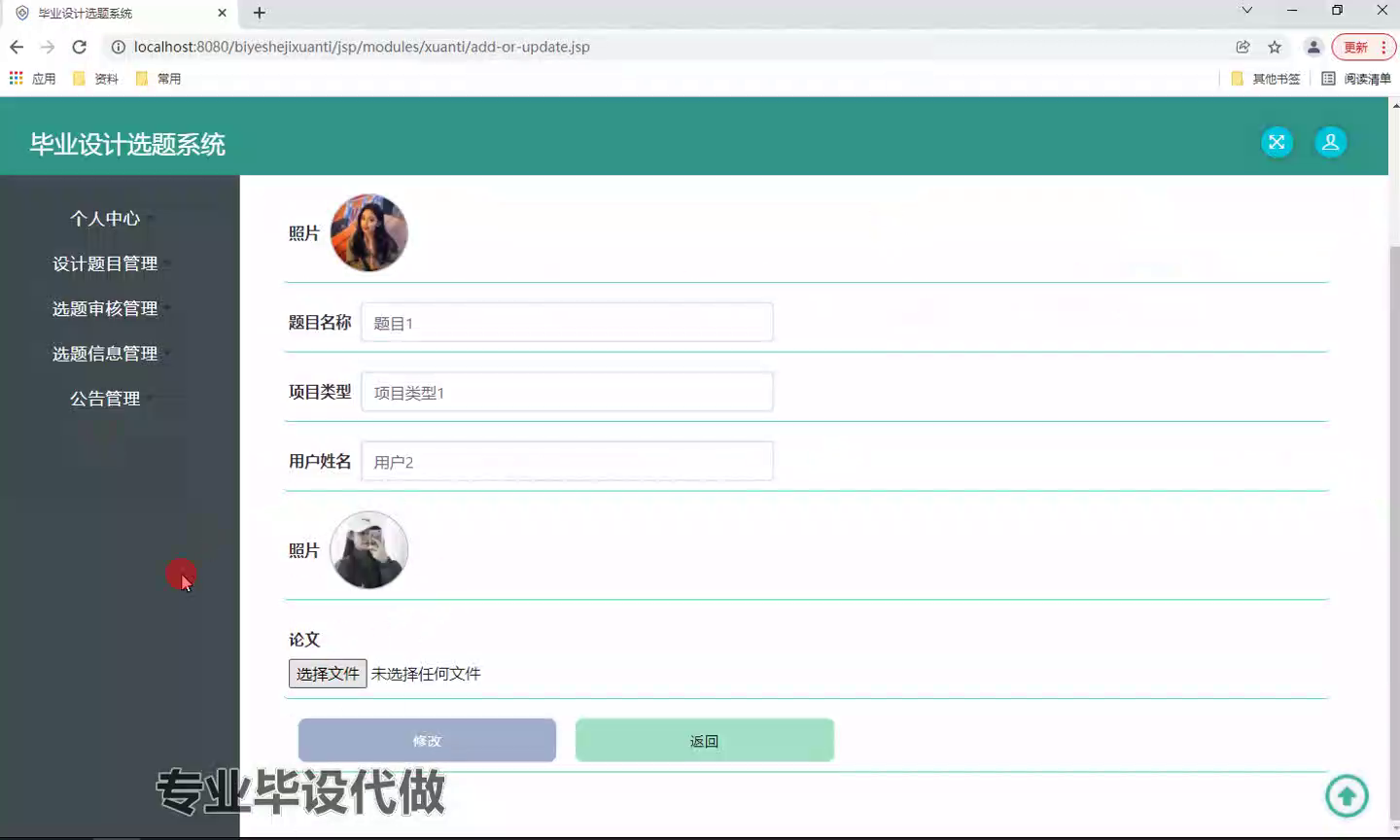
Task: Open the 常用 bookmark folder
Action: [x=157, y=79]
